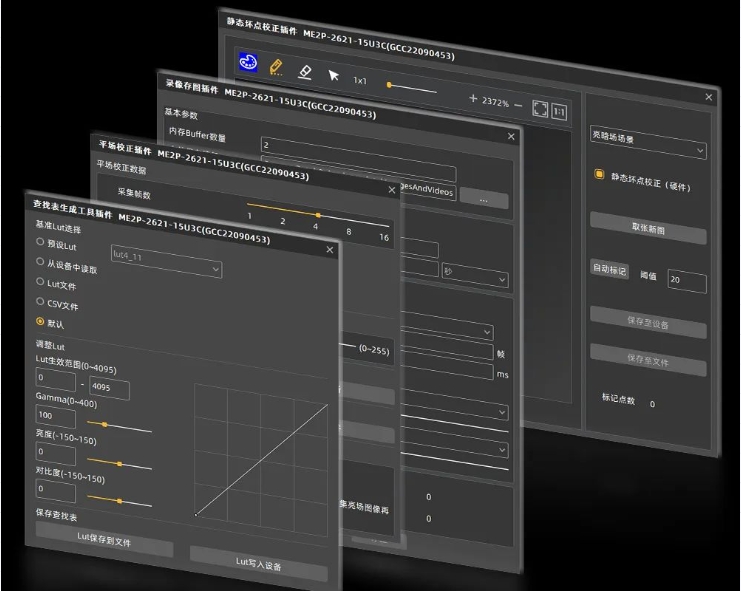
Task: Click the (0~255) range label
Action: 374,350
